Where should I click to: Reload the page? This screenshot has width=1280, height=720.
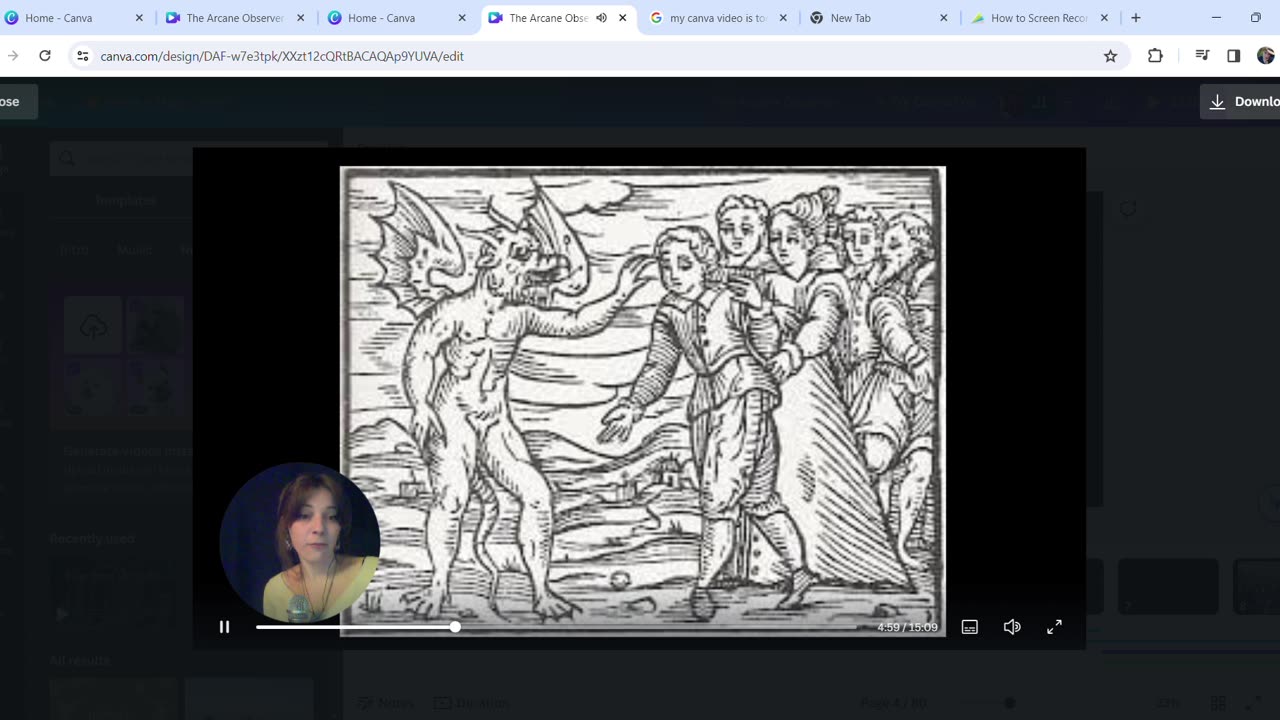point(45,56)
